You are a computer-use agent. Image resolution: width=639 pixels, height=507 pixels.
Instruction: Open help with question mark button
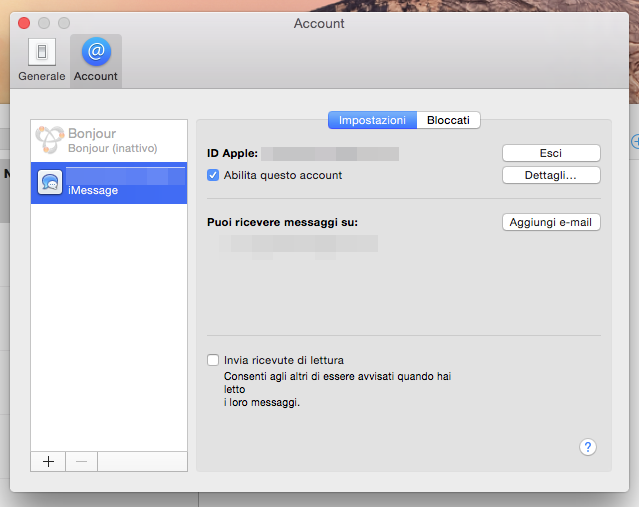pos(588,447)
